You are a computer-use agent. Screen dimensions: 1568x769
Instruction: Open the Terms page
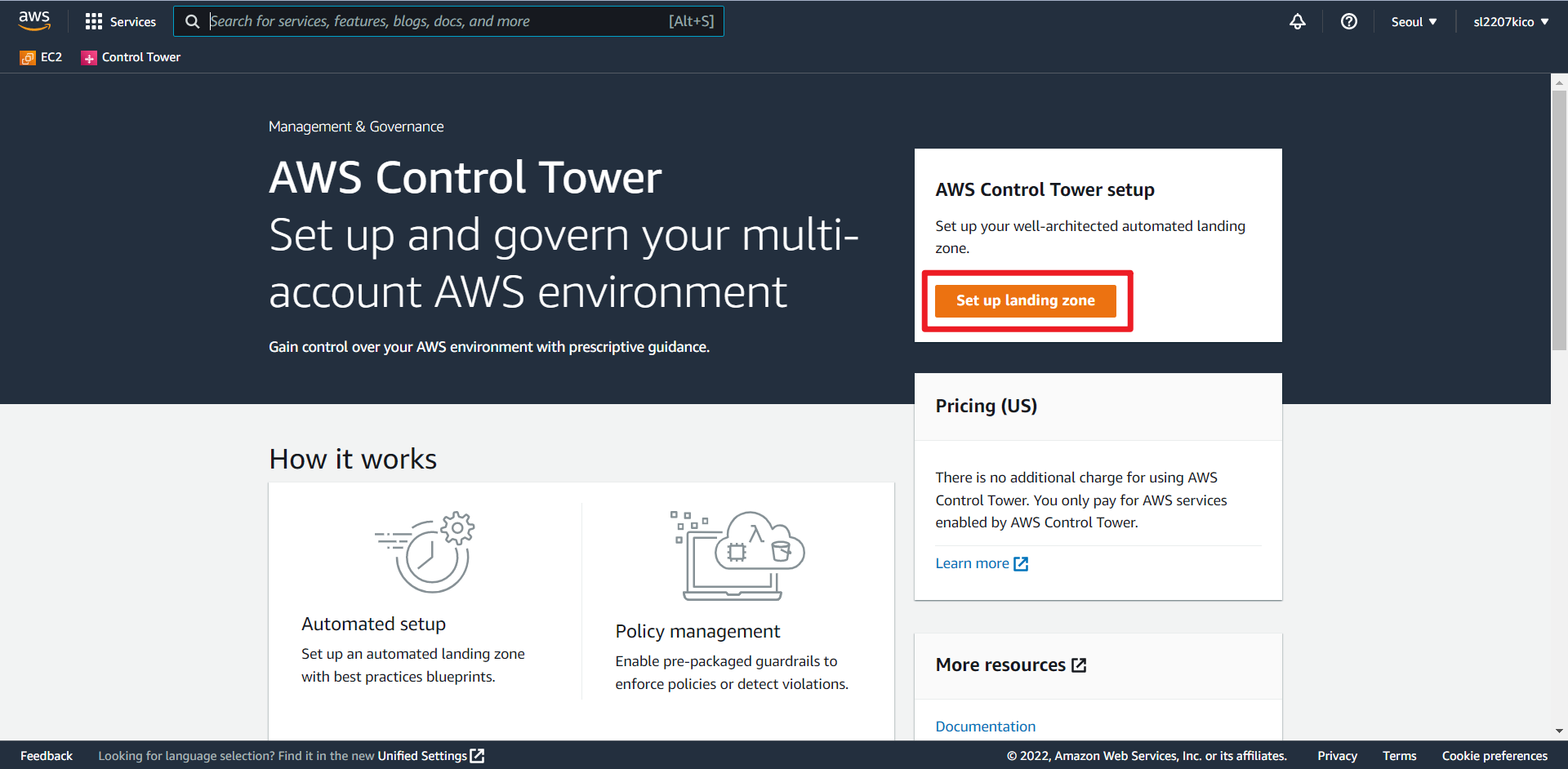click(1399, 755)
